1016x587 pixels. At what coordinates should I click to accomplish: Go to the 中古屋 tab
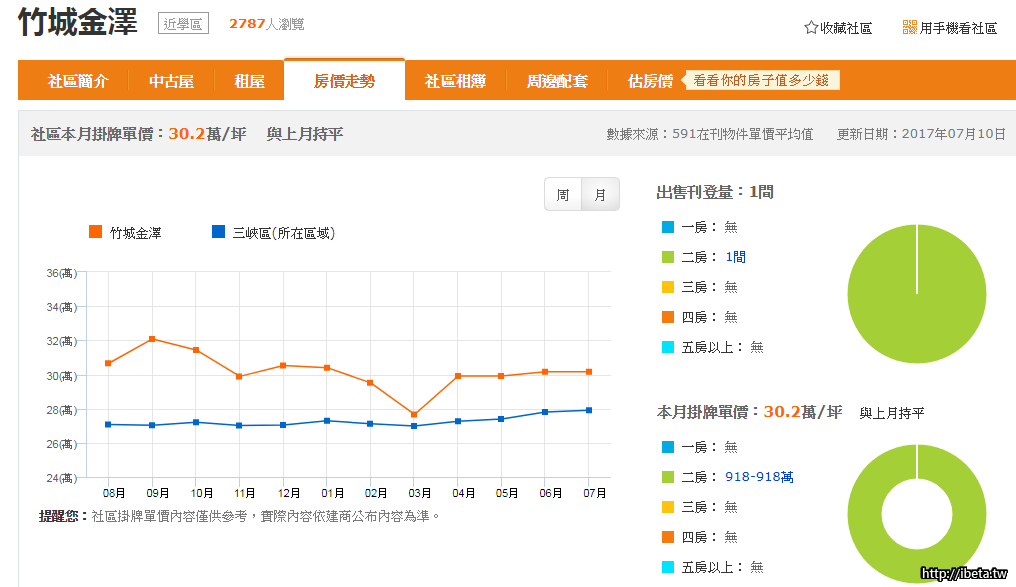tap(171, 81)
